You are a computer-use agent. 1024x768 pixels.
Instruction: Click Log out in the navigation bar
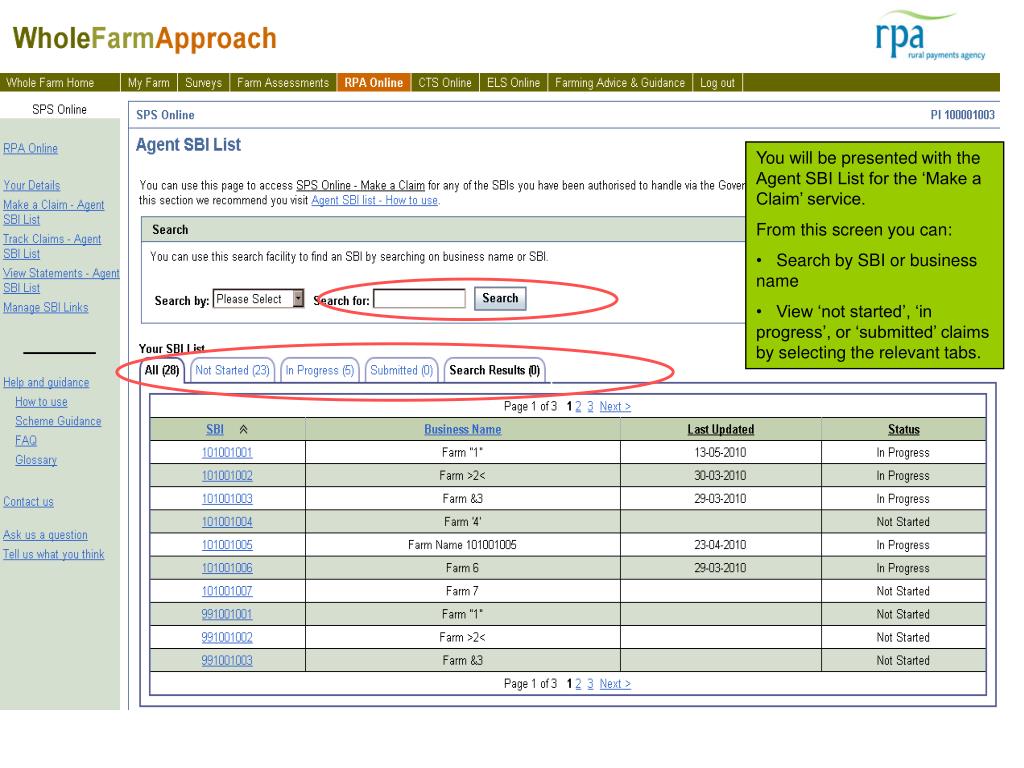[x=717, y=83]
